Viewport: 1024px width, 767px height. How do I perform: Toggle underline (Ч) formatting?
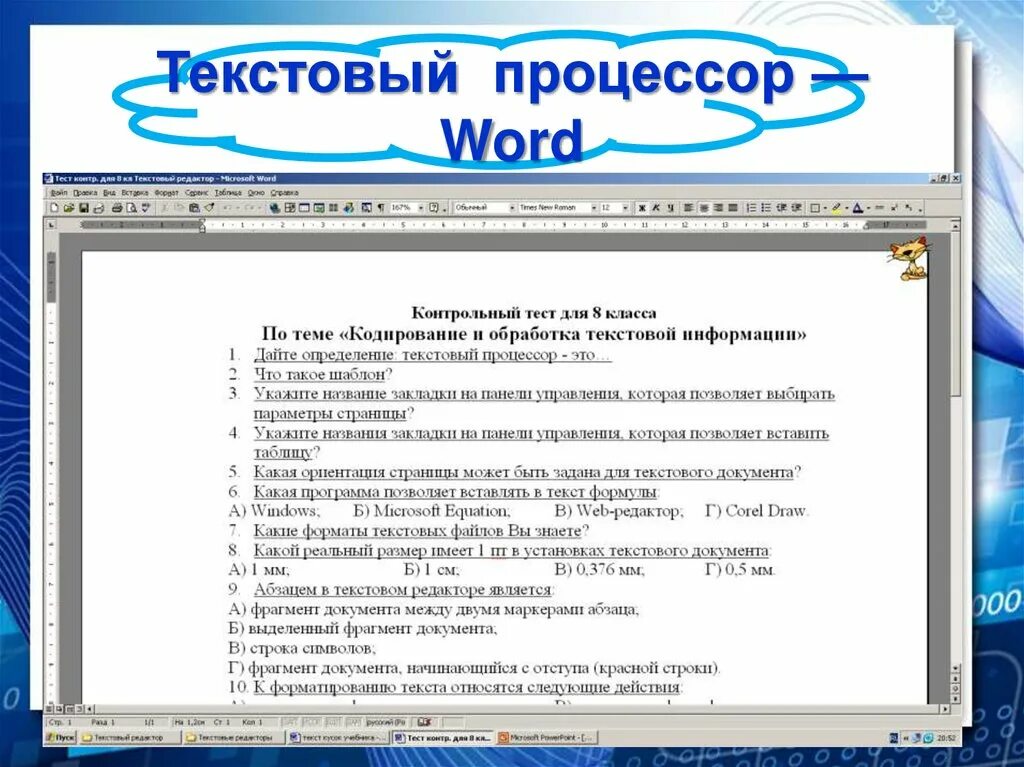pyautogui.click(x=671, y=208)
